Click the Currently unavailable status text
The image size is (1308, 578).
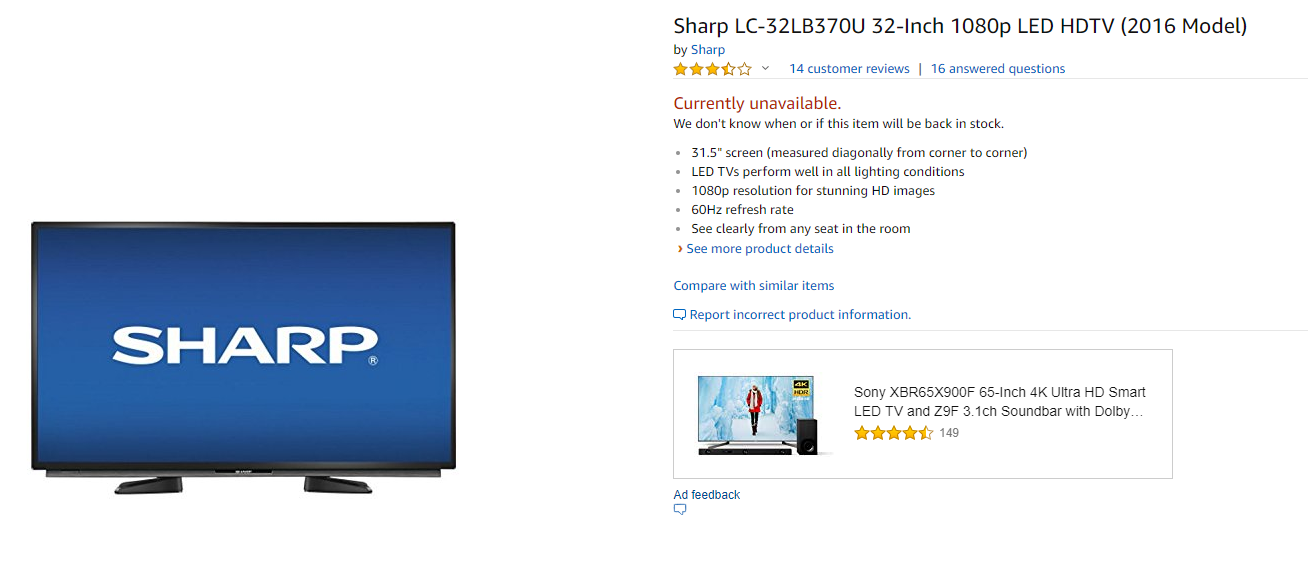point(757,103)
